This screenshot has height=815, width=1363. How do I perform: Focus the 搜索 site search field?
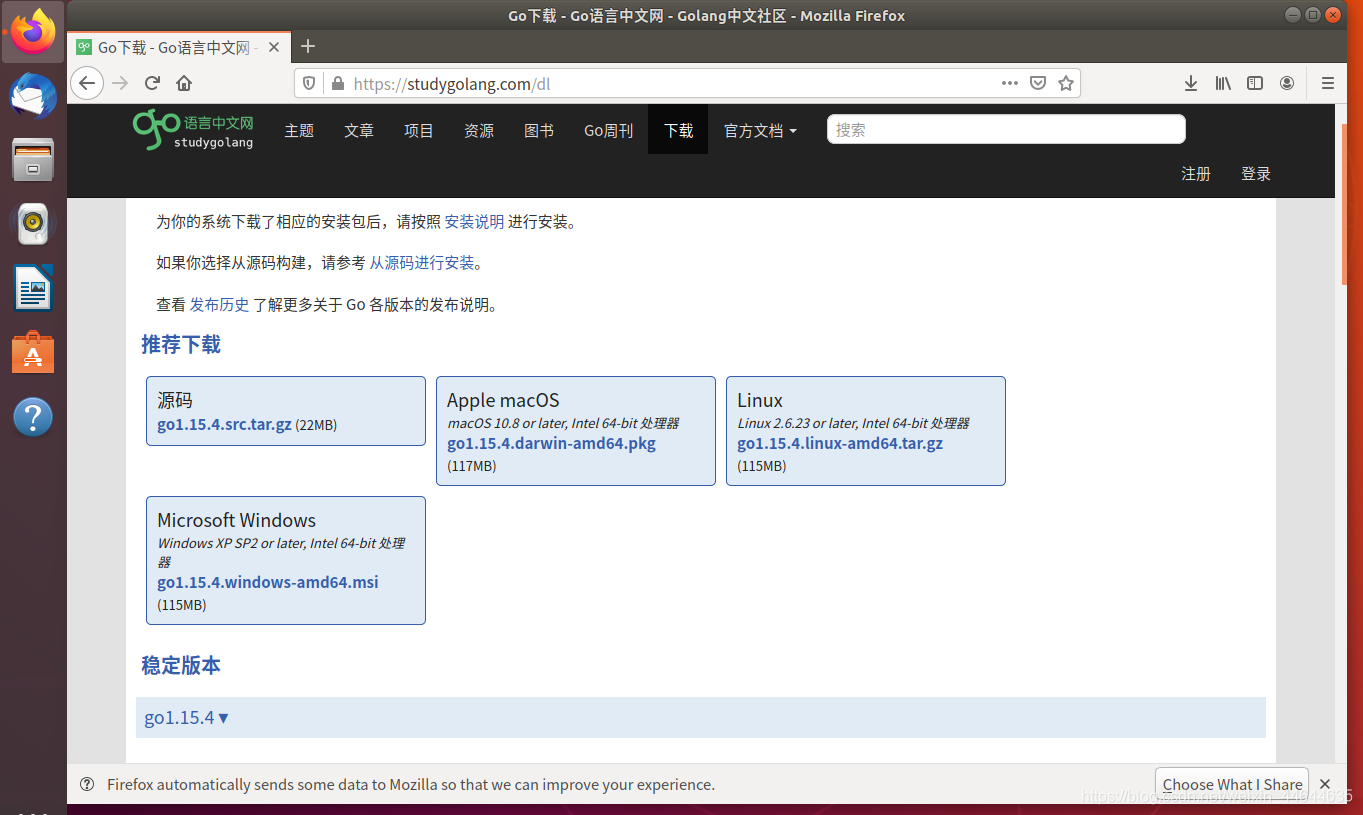(x=1006, y=129)
